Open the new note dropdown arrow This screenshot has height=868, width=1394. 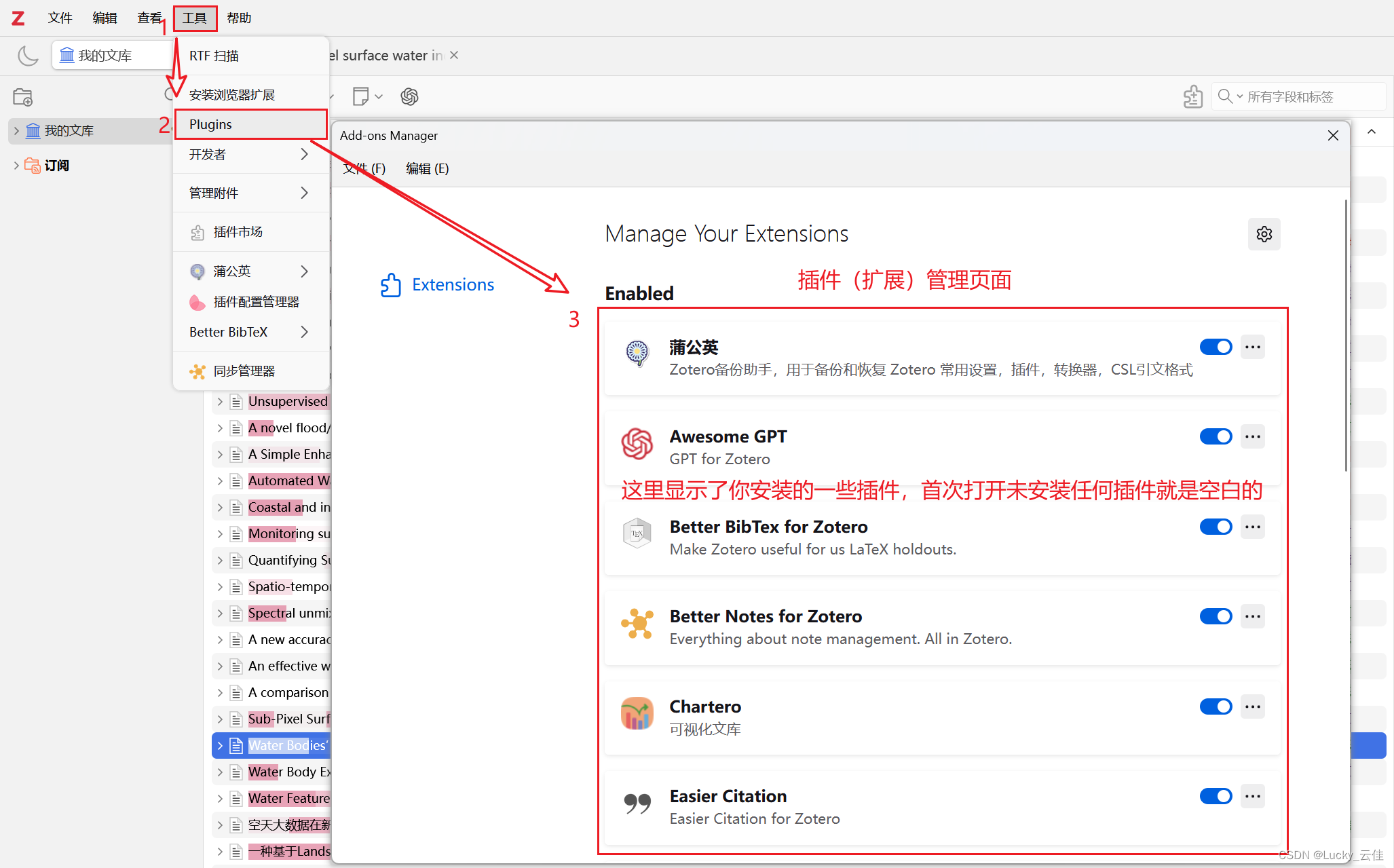click(x=379, y=97)
